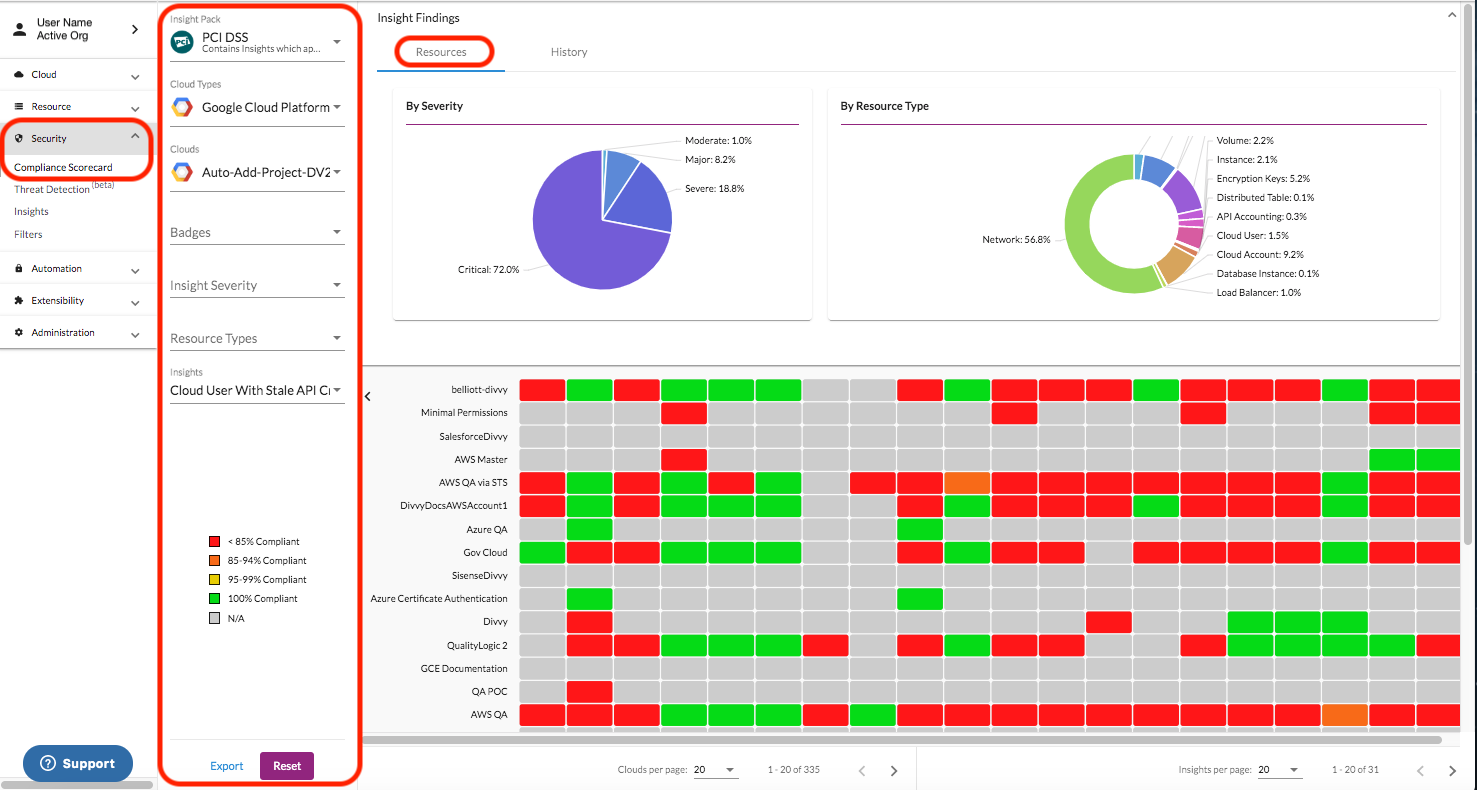Click yellow 95-99% Compliant legend swatch

tap(214, 580)
